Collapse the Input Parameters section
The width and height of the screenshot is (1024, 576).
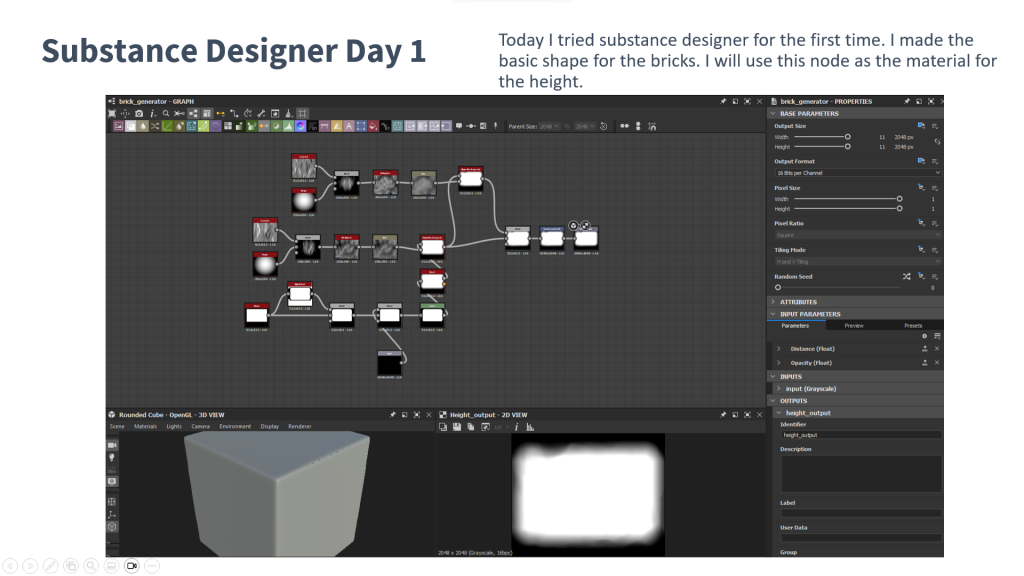[x=773, y=313]
